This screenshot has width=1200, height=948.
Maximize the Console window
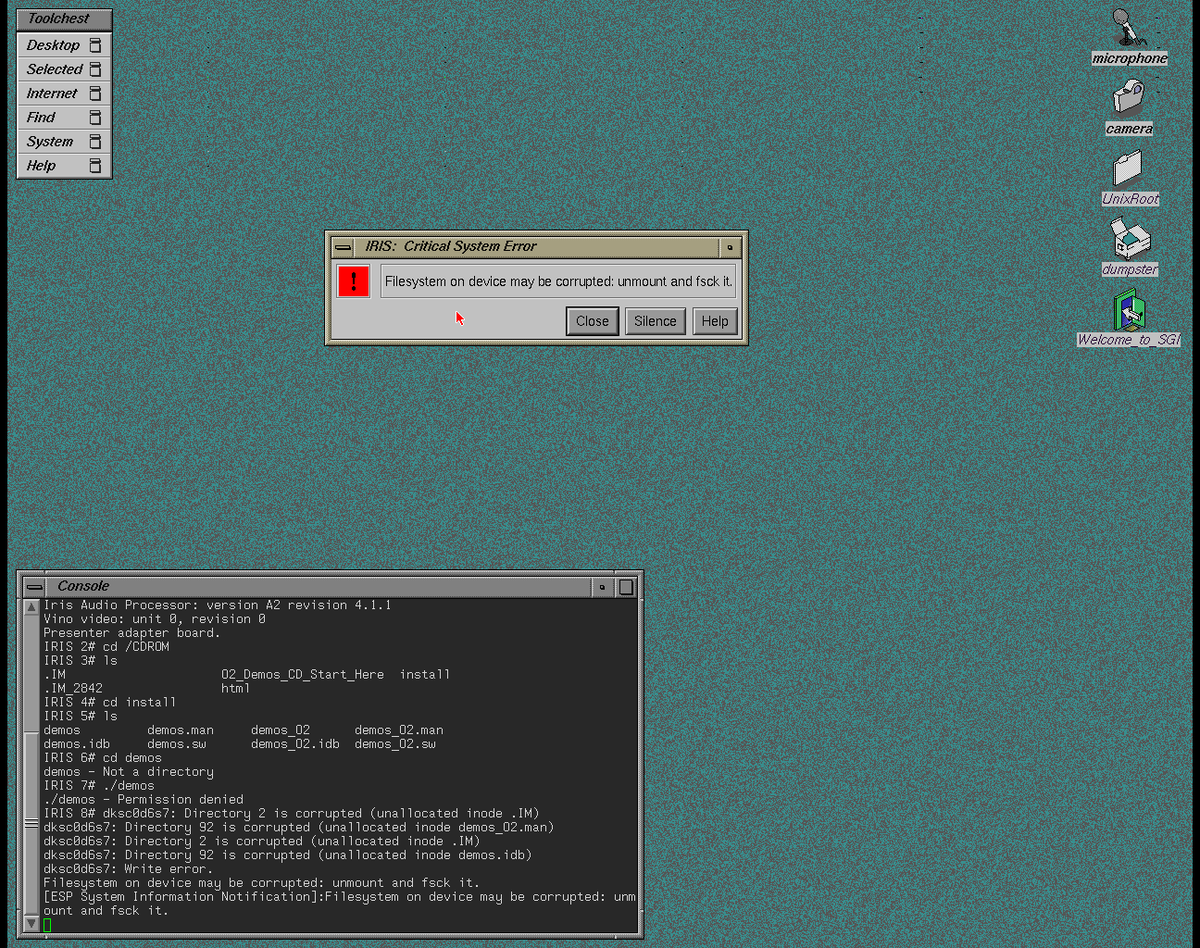(x=626, y=587)
